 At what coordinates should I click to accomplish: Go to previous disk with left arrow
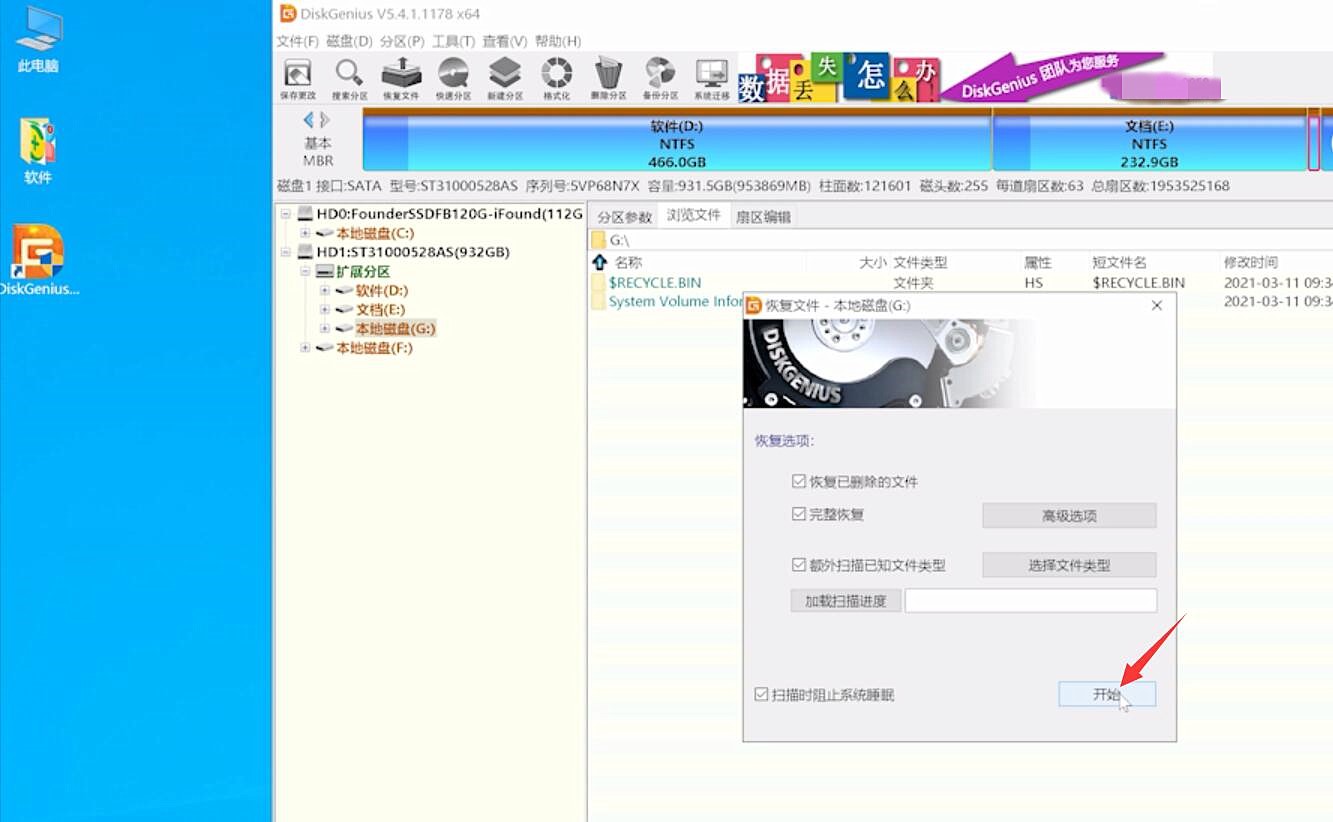click(x=308, y=120)
